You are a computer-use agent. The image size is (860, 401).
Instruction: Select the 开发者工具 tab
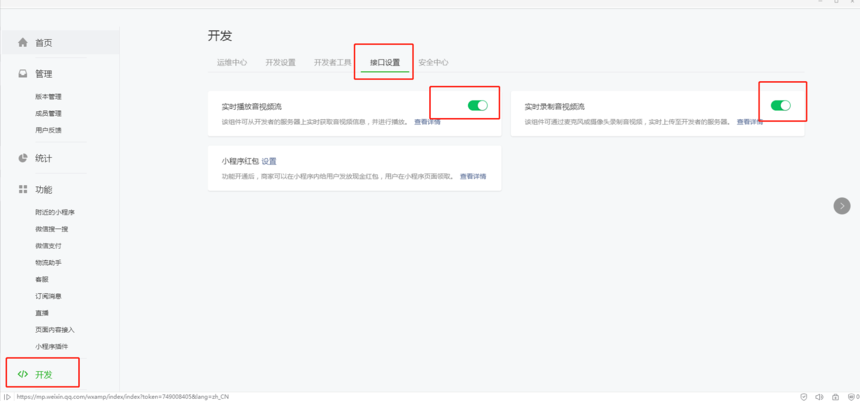tap(332, 62)
